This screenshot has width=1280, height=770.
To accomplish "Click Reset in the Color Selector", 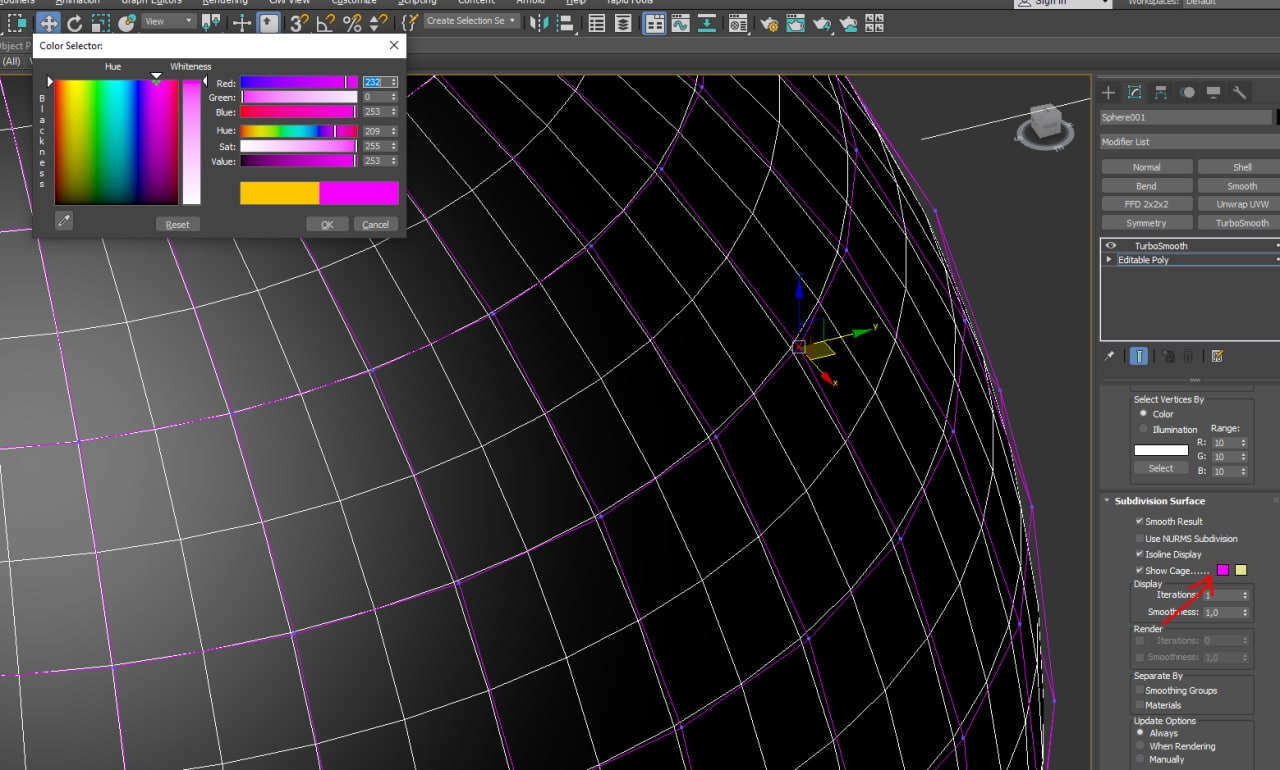I will [x=178, y=224].
